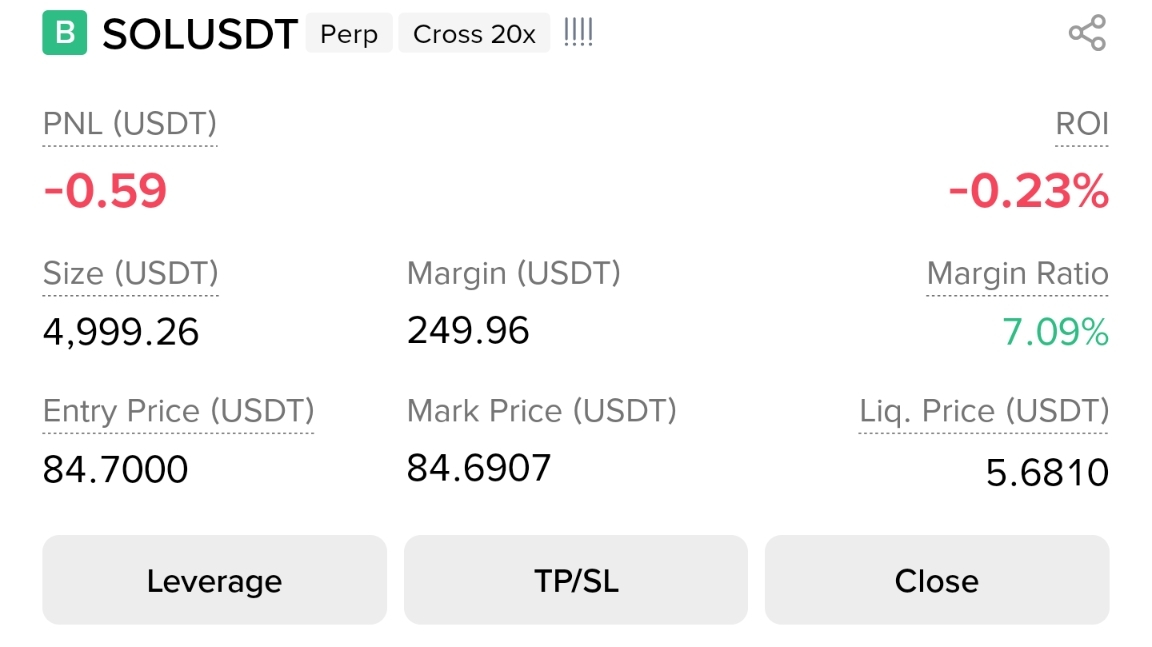Tap the Cross 20x margin mode tag
This screenshot has height=647, width=1152.
pyautogui.click(x=474, y=34)
